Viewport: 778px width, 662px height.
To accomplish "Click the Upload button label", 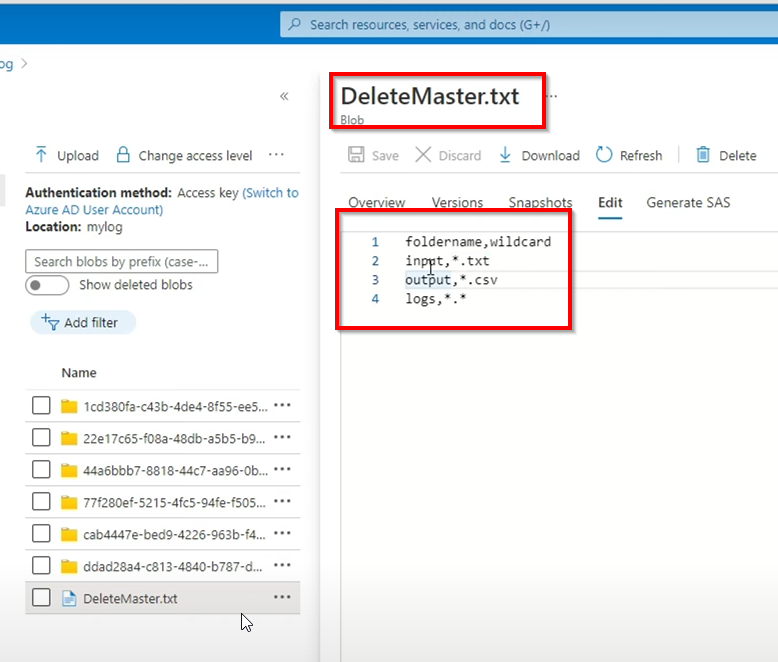I will [78, 156].
